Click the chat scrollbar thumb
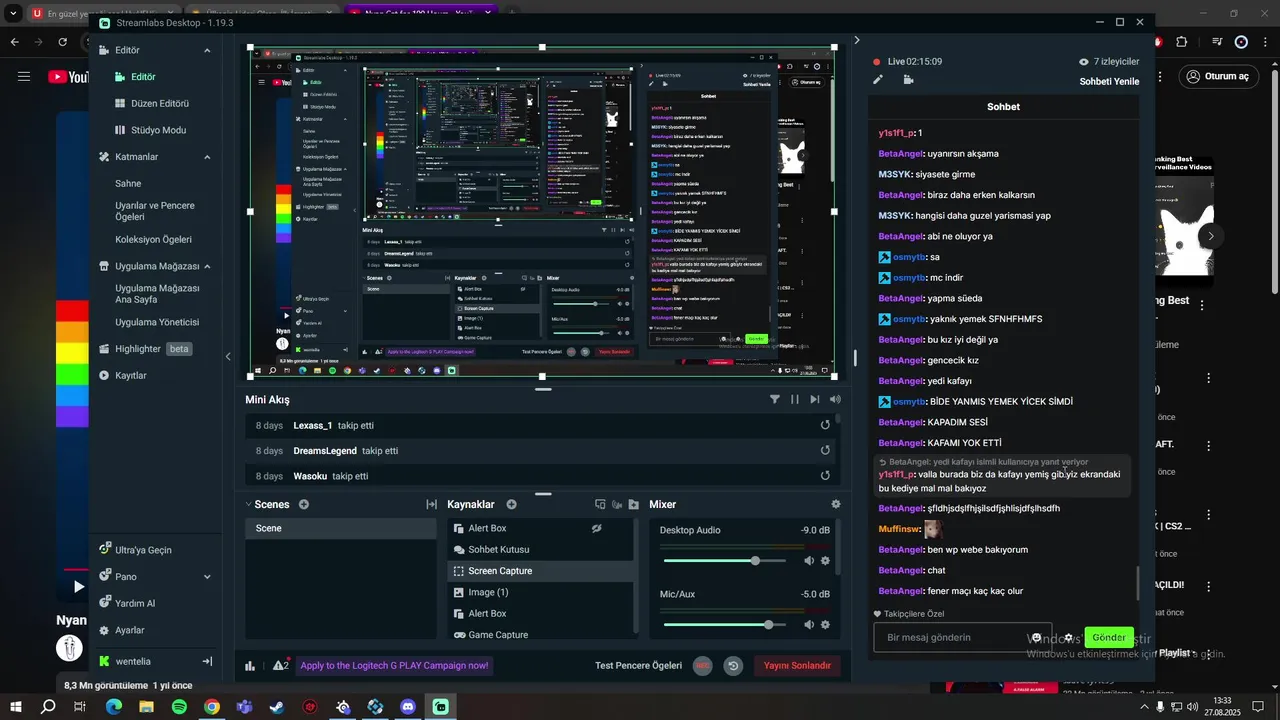 [x=1137, y=582]
